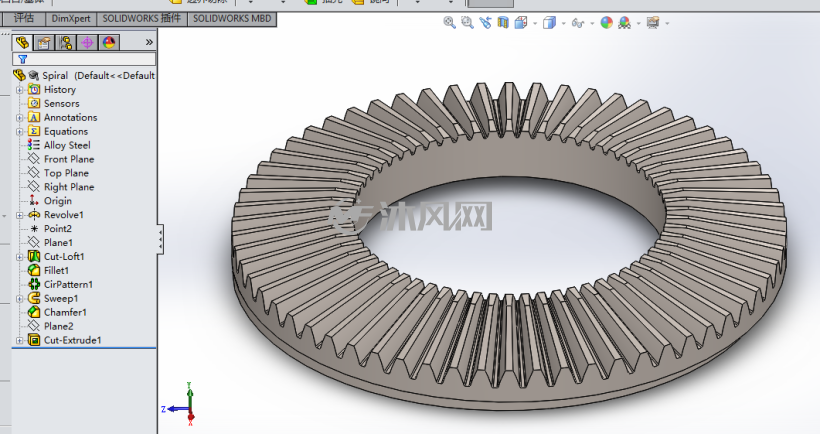
Task: Open the SOLIDWORKS 插件 tab
Action: (x=141, y=19)
